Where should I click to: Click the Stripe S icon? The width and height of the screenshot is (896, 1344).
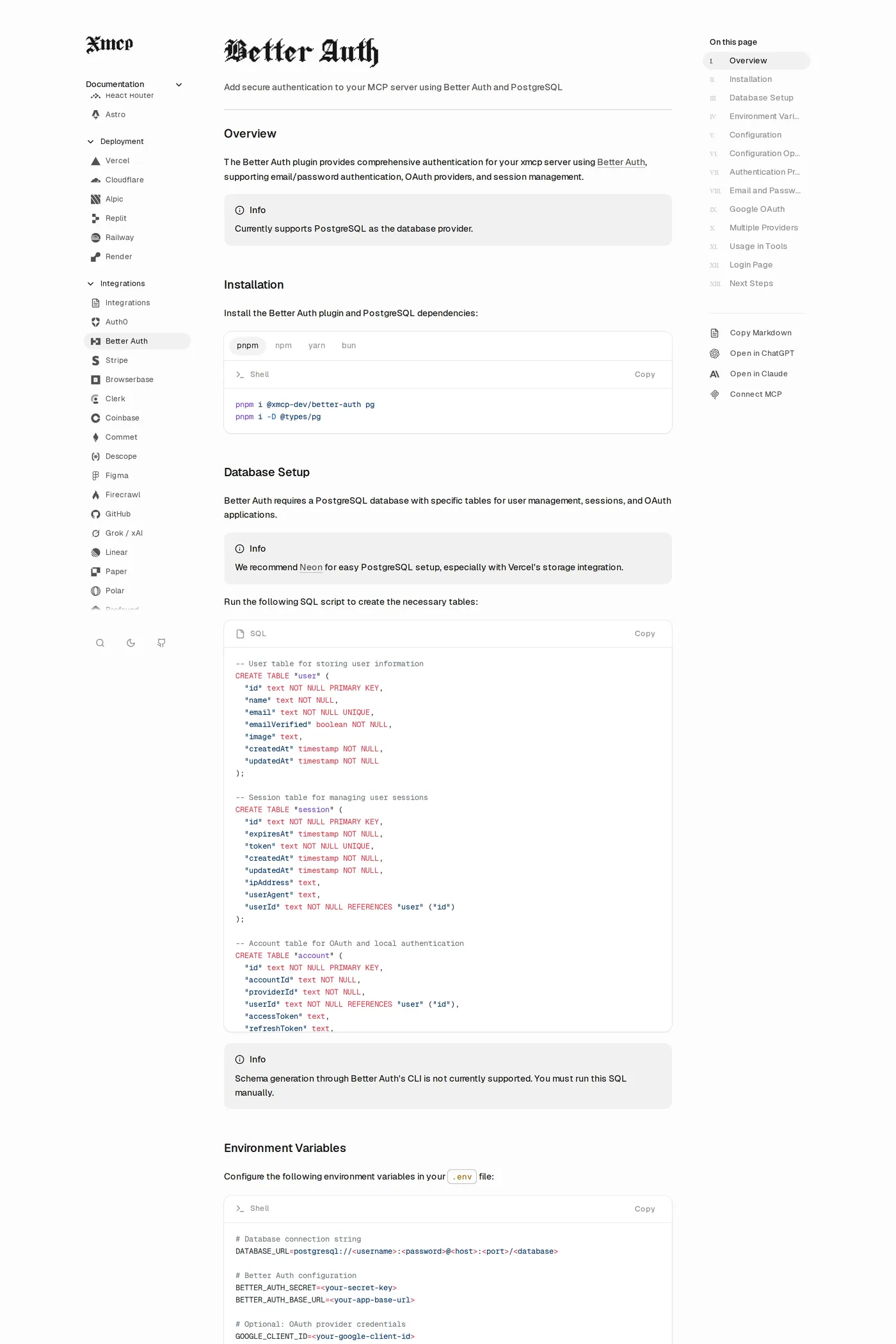click(x=95, y=360)
